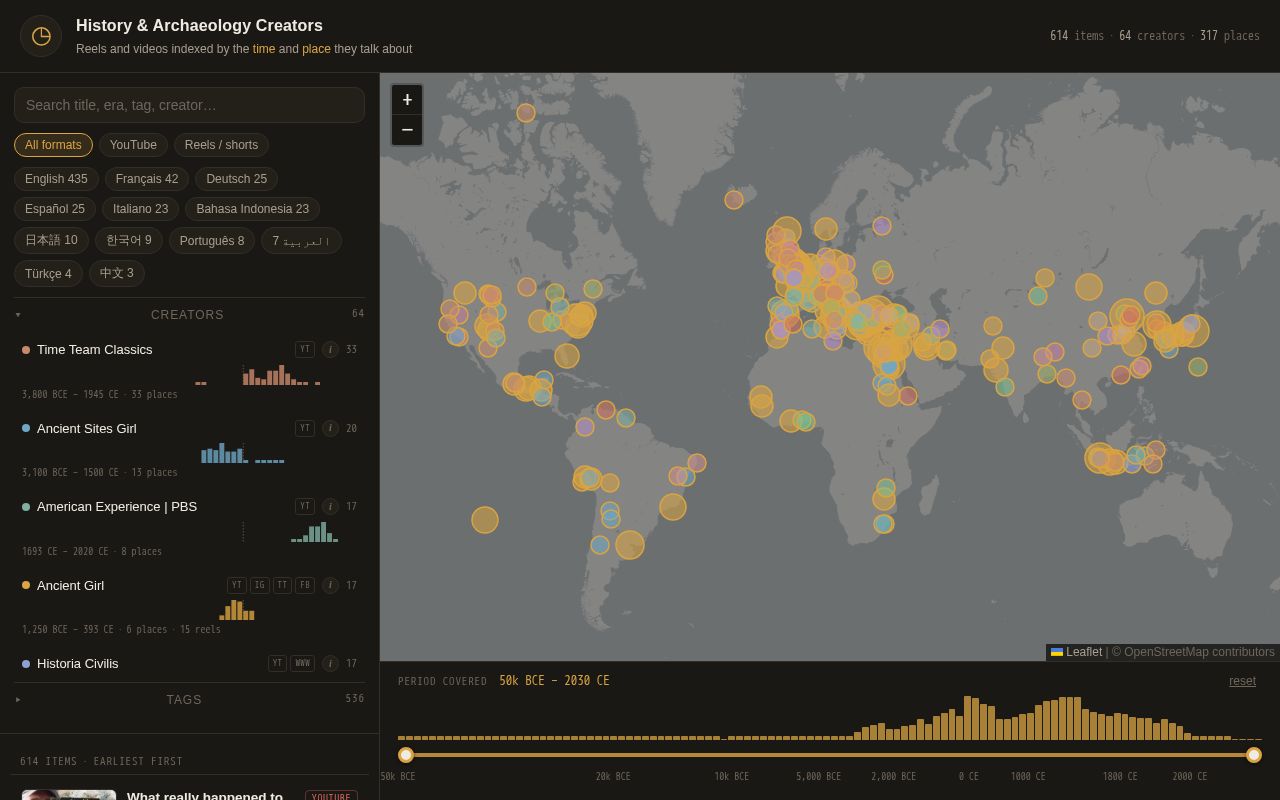Collapse the Creators section
This screenshot has height=800, width=1280.
pyautogui.click(x=189, y=314)
